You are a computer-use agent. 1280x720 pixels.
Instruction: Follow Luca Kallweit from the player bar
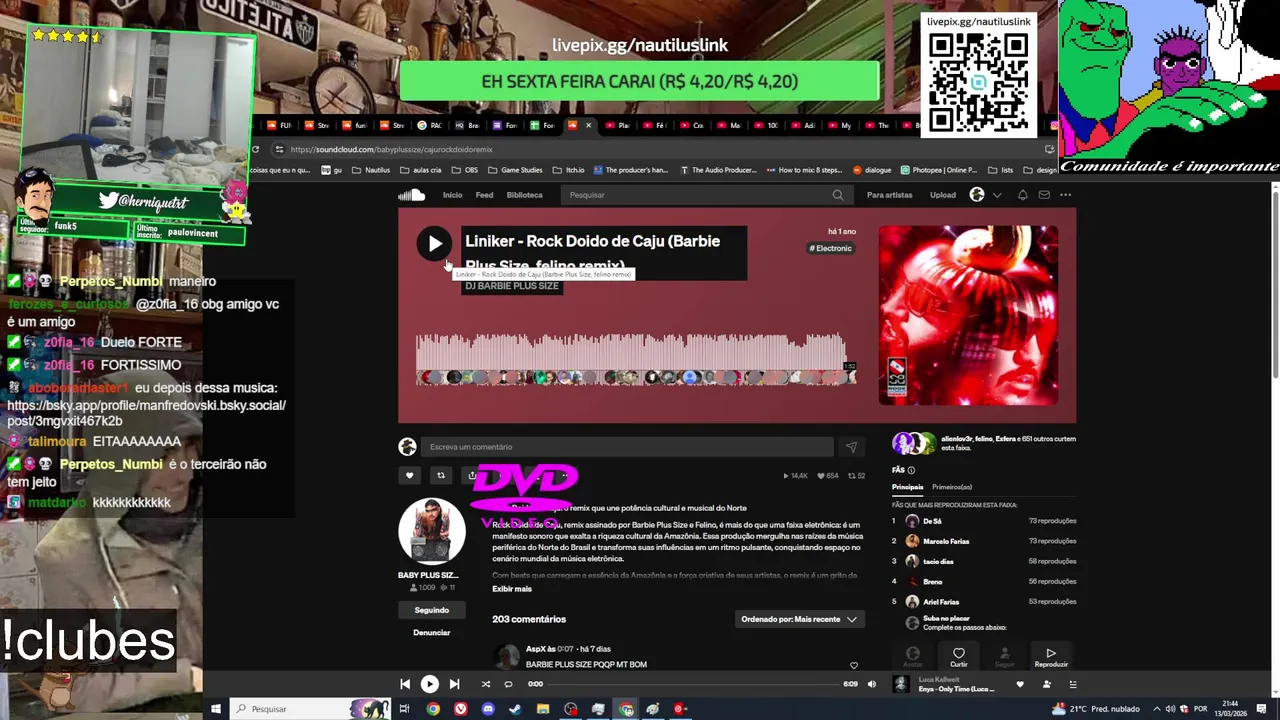click(1047, 684)
